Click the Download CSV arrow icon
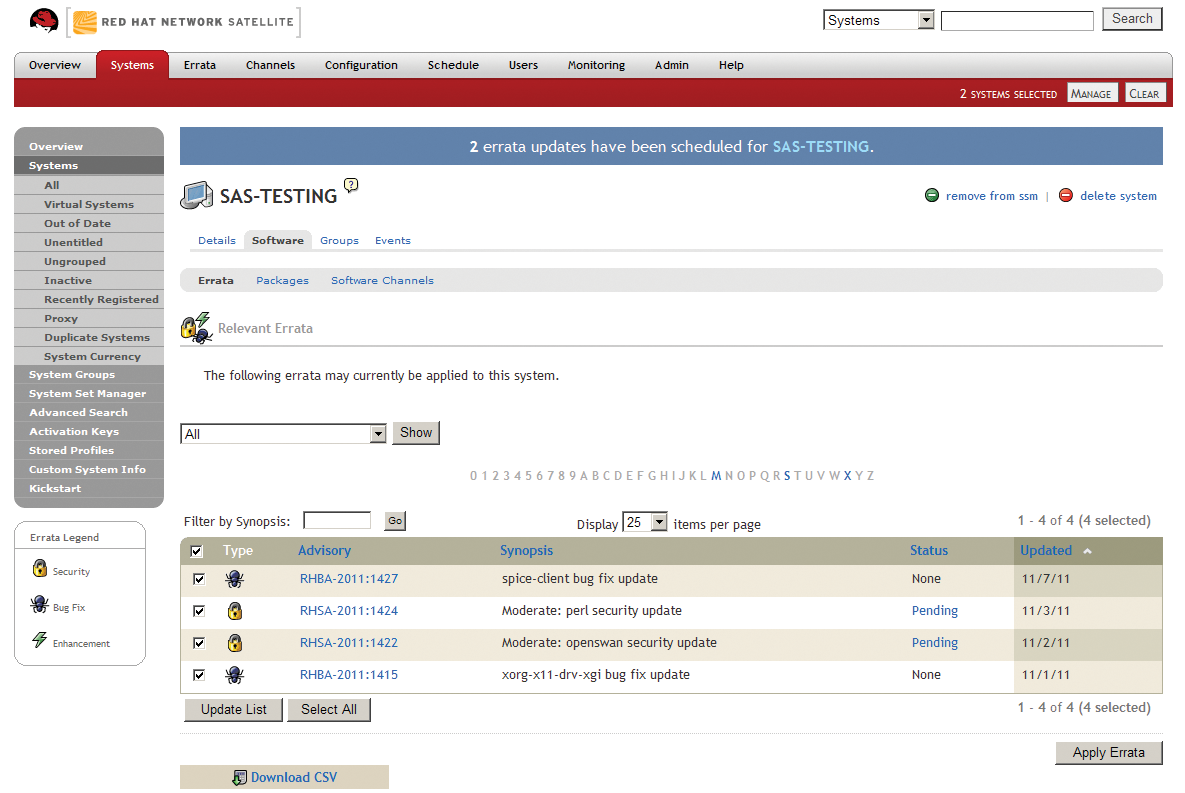Screen dimensions: 1185x793 click(x=239, y=777)
